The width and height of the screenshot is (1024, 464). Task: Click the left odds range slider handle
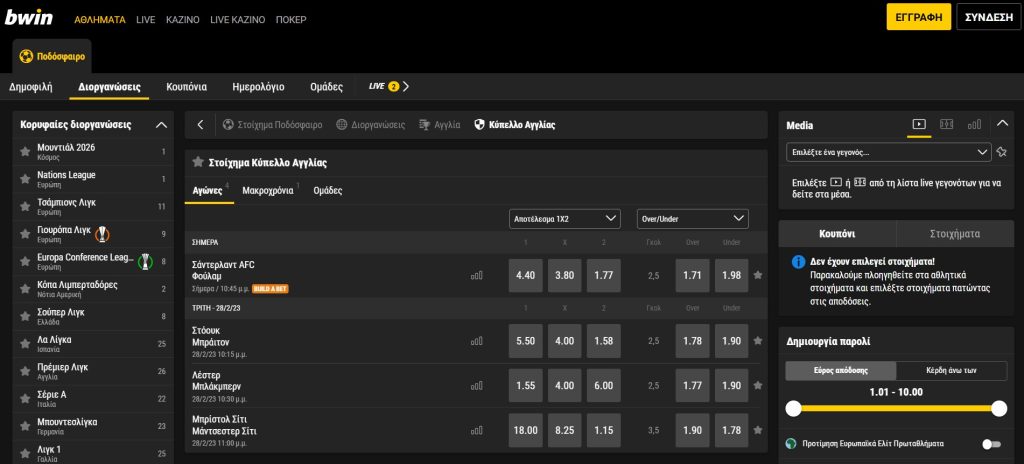[x=793, y=409]
